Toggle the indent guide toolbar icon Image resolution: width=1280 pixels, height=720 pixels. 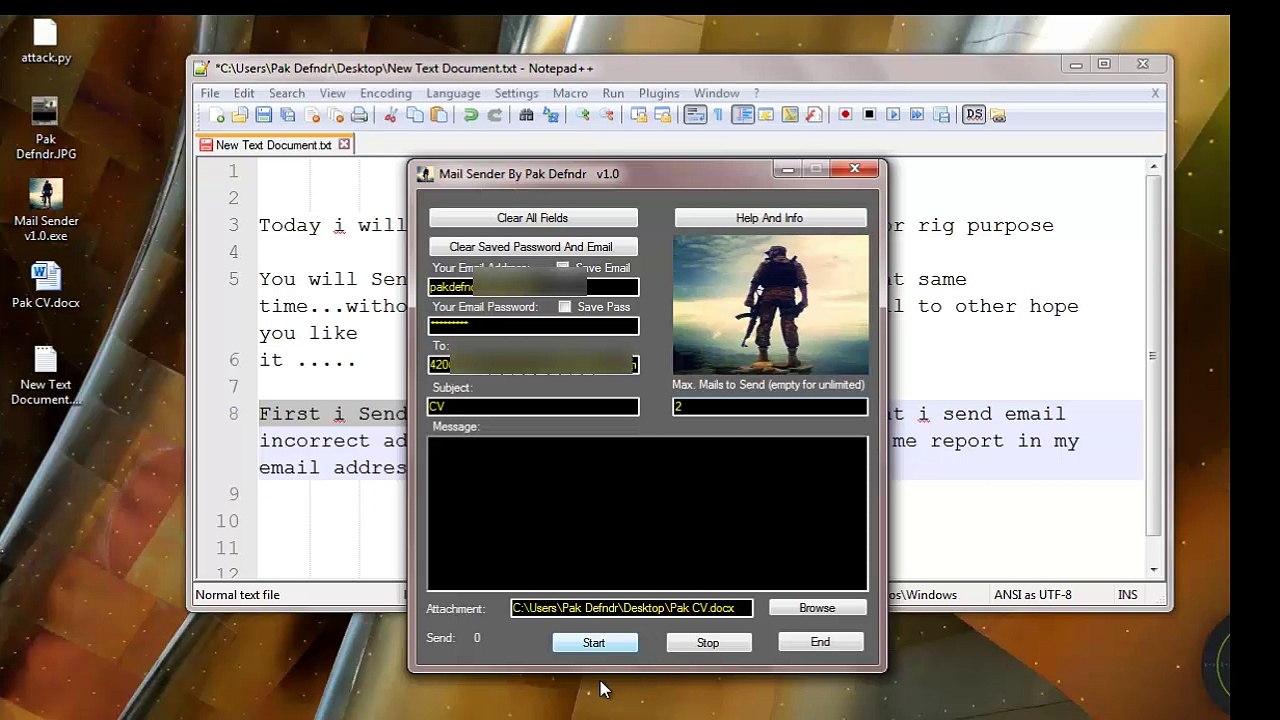click(x=742, y=115)
